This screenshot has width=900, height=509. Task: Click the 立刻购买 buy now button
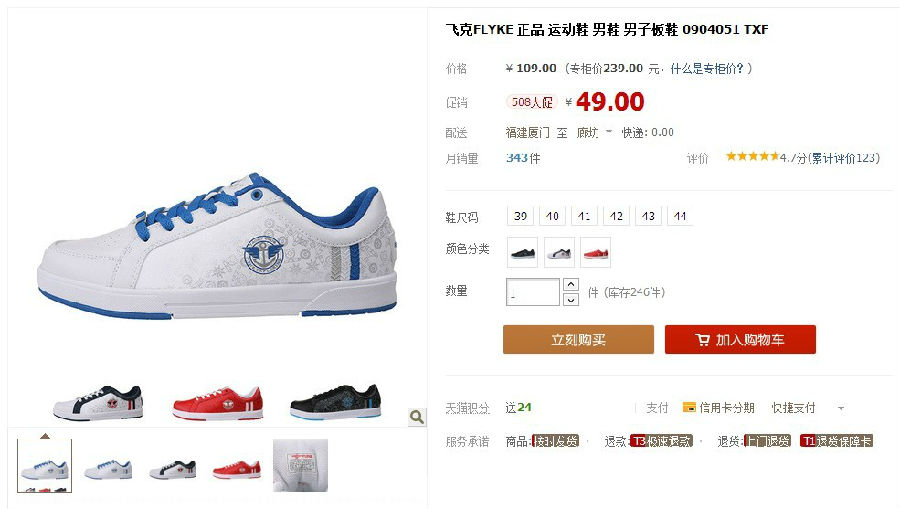coord(579,339)
